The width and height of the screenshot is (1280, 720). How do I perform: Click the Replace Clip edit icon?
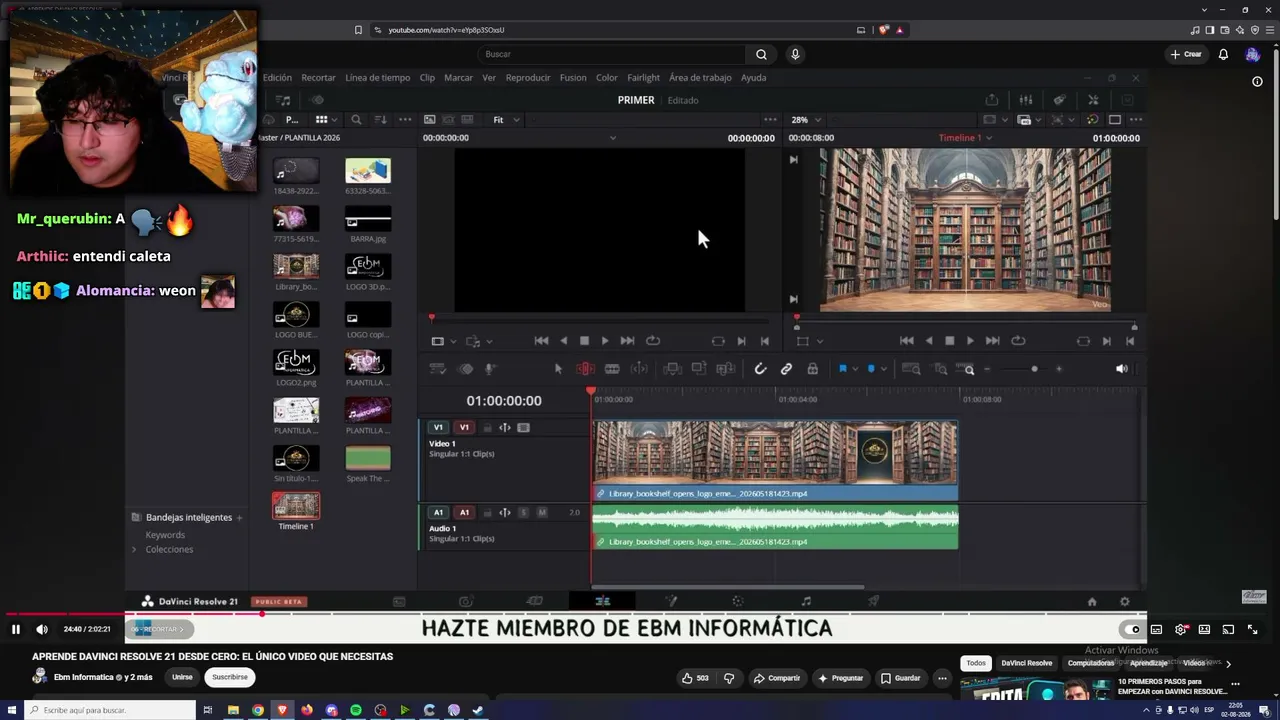tap(725, 369)
